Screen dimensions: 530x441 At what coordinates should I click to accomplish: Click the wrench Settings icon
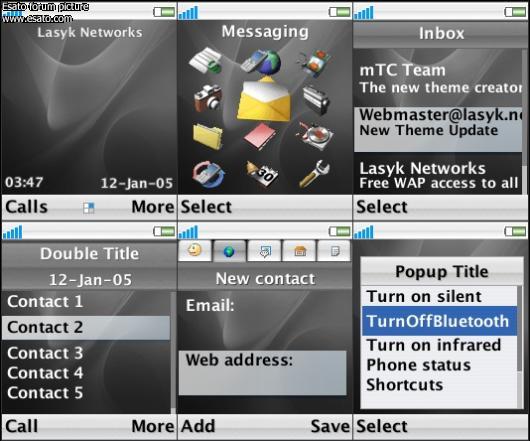click(x=314, y=174)
